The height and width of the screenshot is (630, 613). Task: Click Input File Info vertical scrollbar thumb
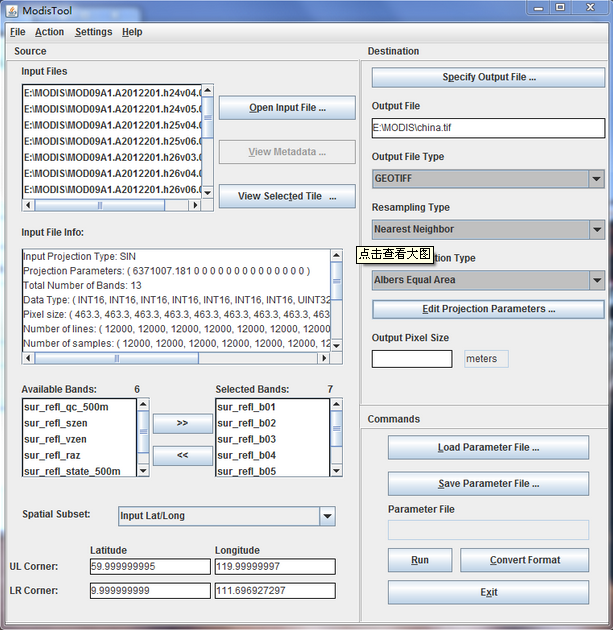pos(336,281)
